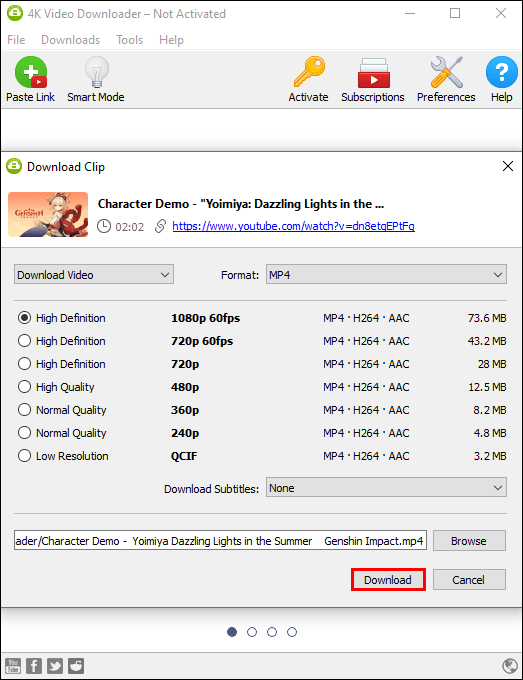Open the Twitter icon in the footer
Image resolution: width=523 pixels, height=680 pixels.
(x=55, y=666)
